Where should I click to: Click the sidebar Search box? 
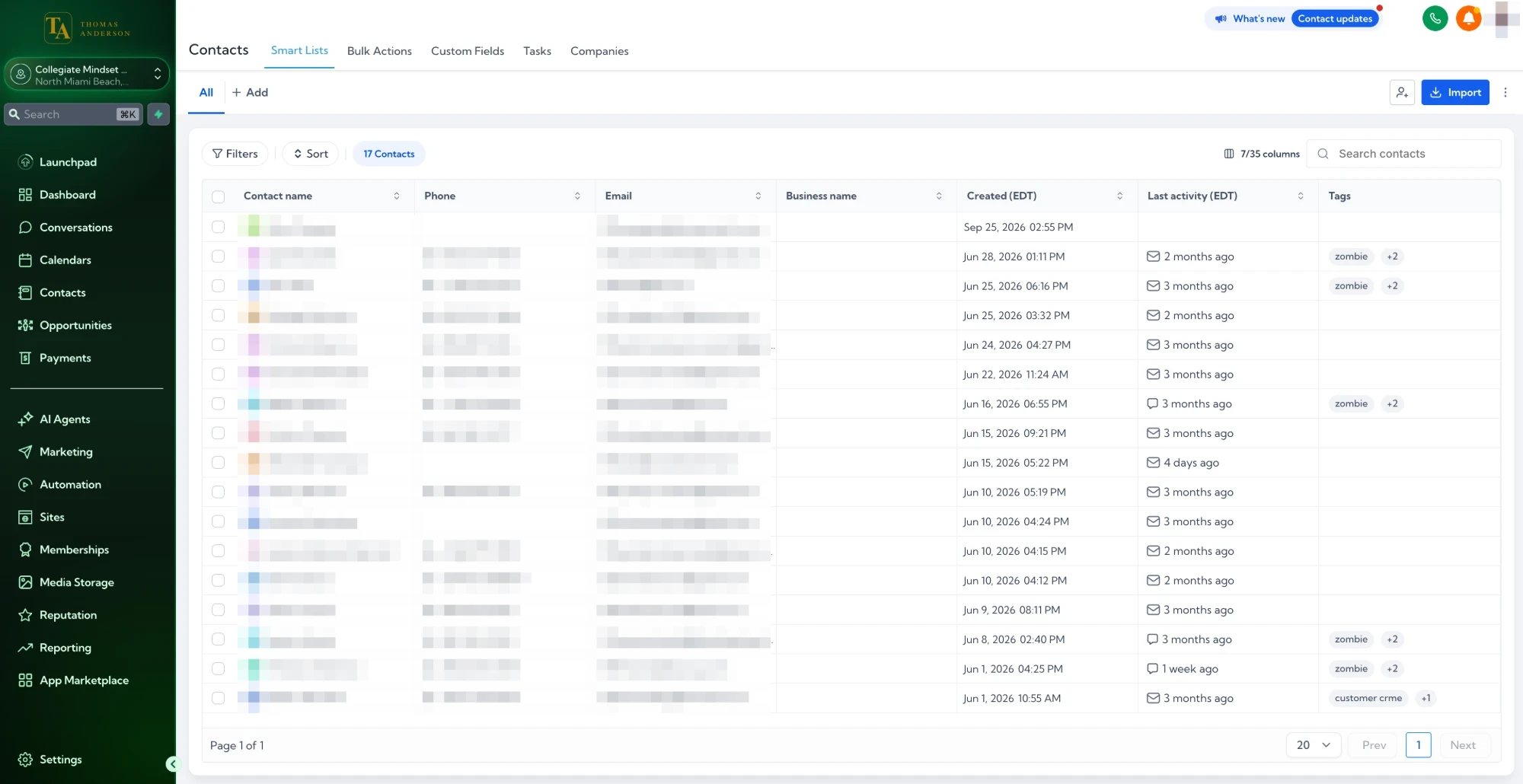[74, 114]
